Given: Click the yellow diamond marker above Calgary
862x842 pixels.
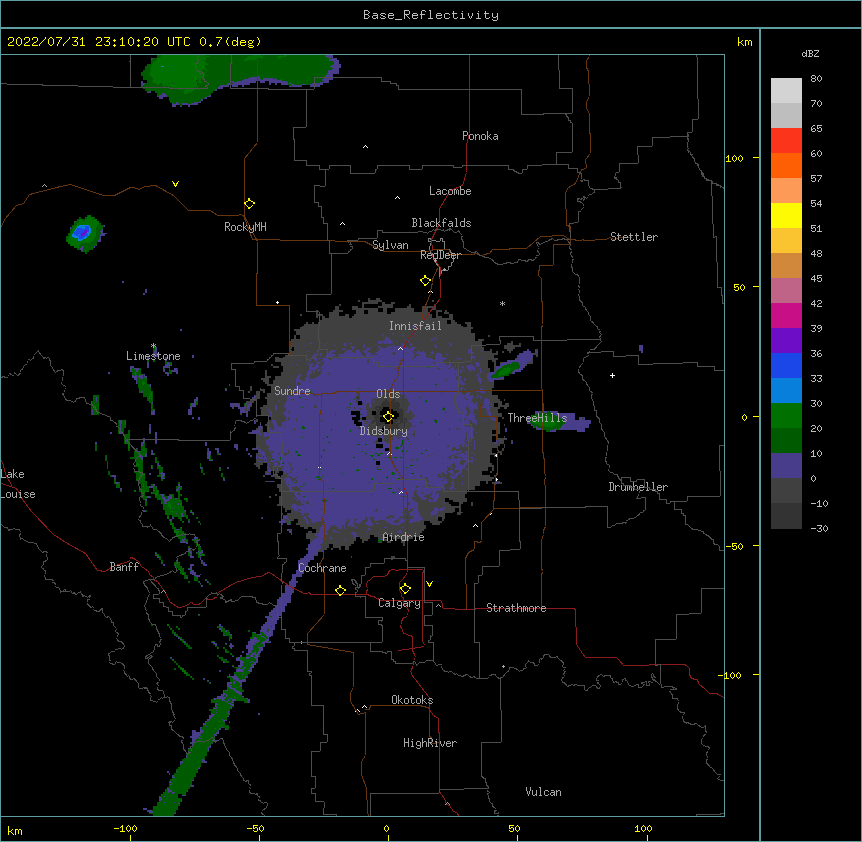Looking at the screenshot, I should (x=405, y=589).
